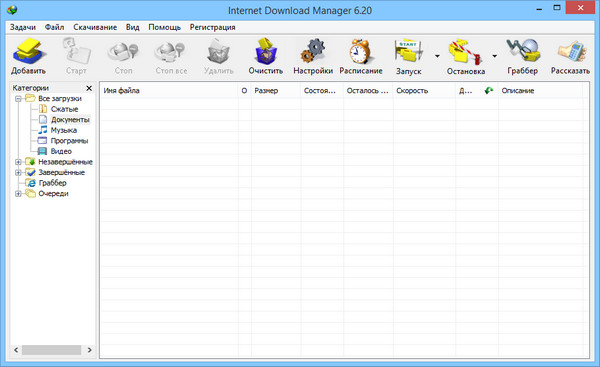
Task: Click the О column header
Action: pyautogui.click(x=245, y=91)
